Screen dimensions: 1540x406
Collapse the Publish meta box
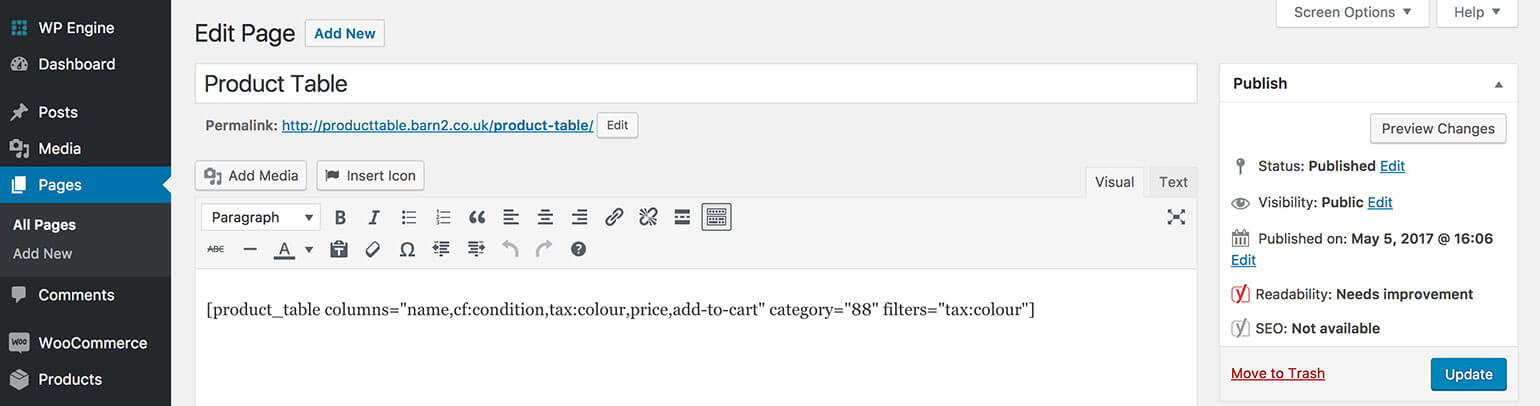tap(1498, 84)
